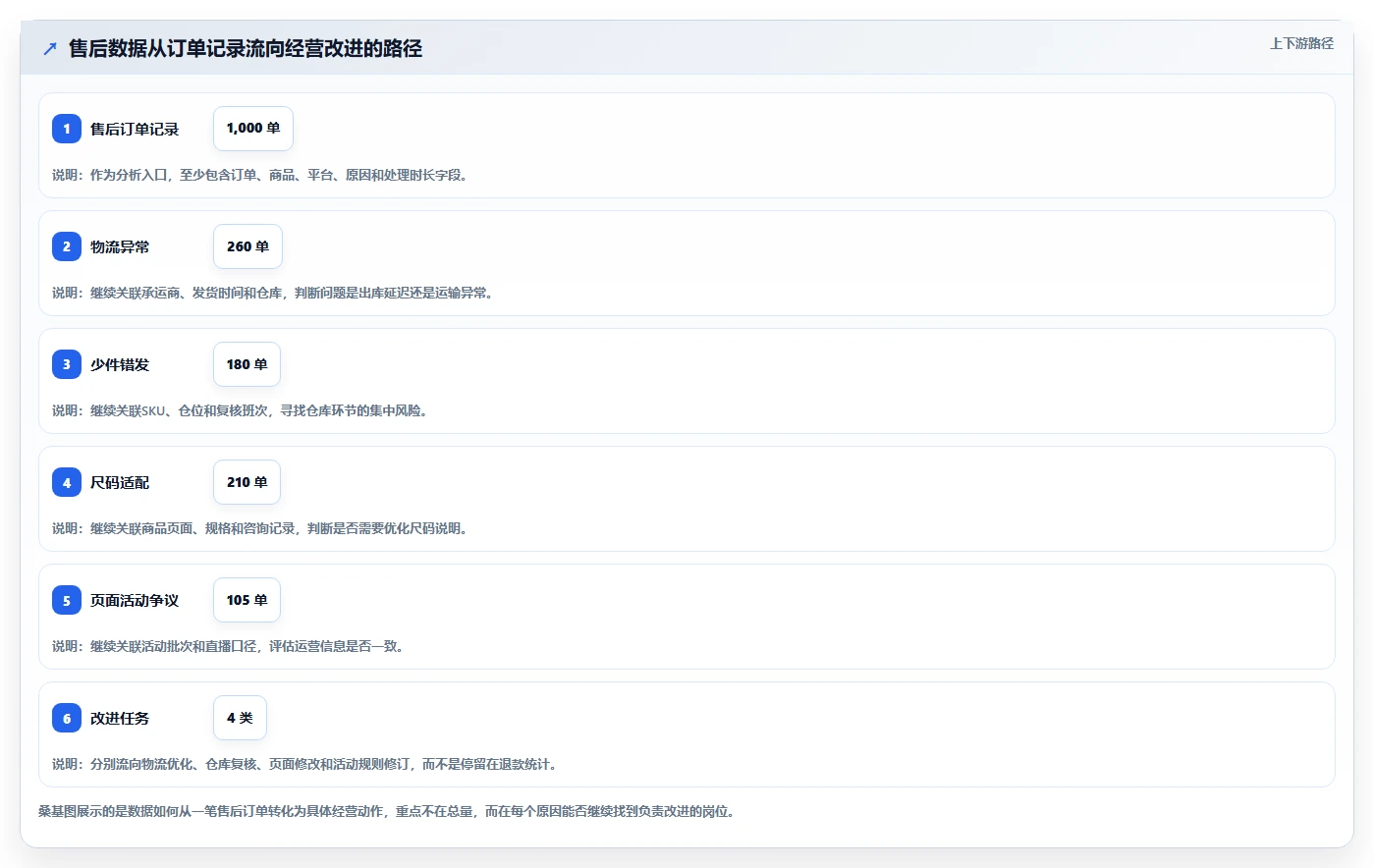Click the 180 单 value chip

247,364
